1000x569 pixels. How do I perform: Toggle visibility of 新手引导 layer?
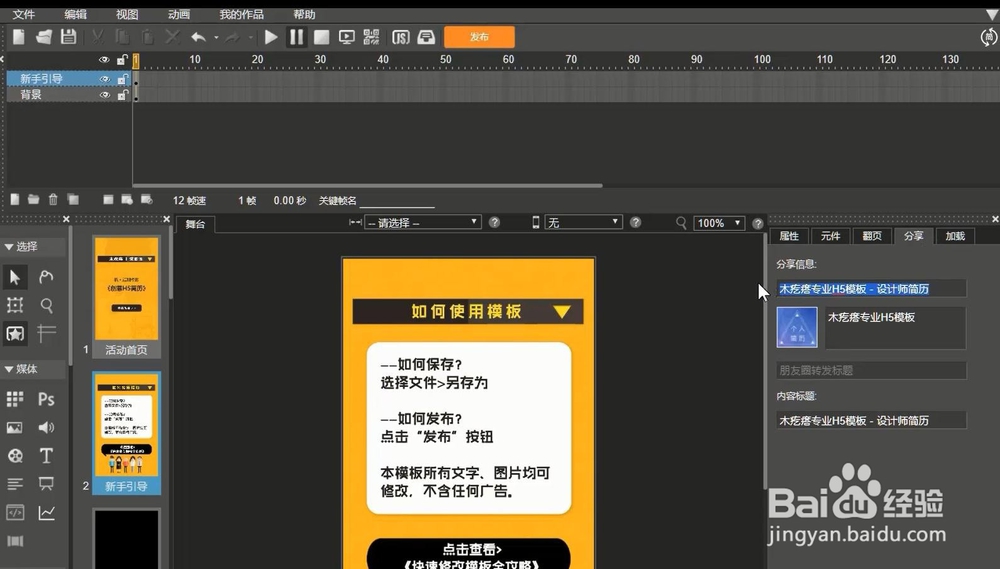(x=105, y=79)
